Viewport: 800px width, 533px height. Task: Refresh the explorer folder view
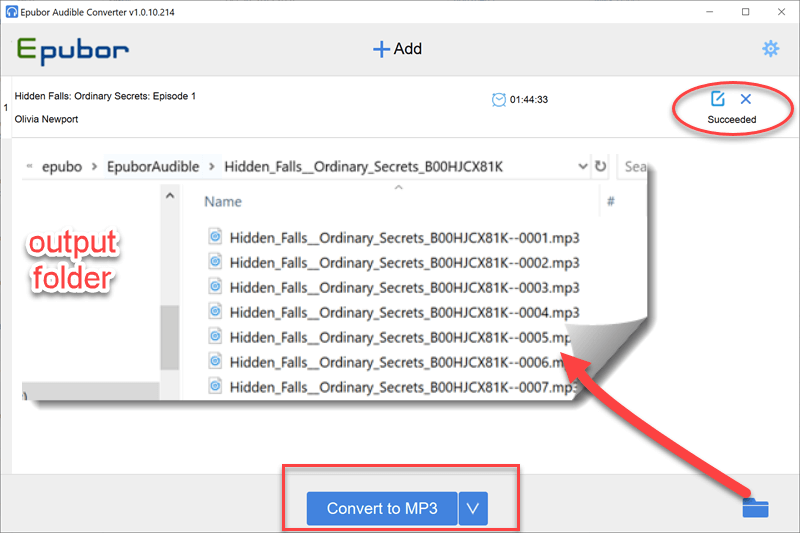click(601, 166)
